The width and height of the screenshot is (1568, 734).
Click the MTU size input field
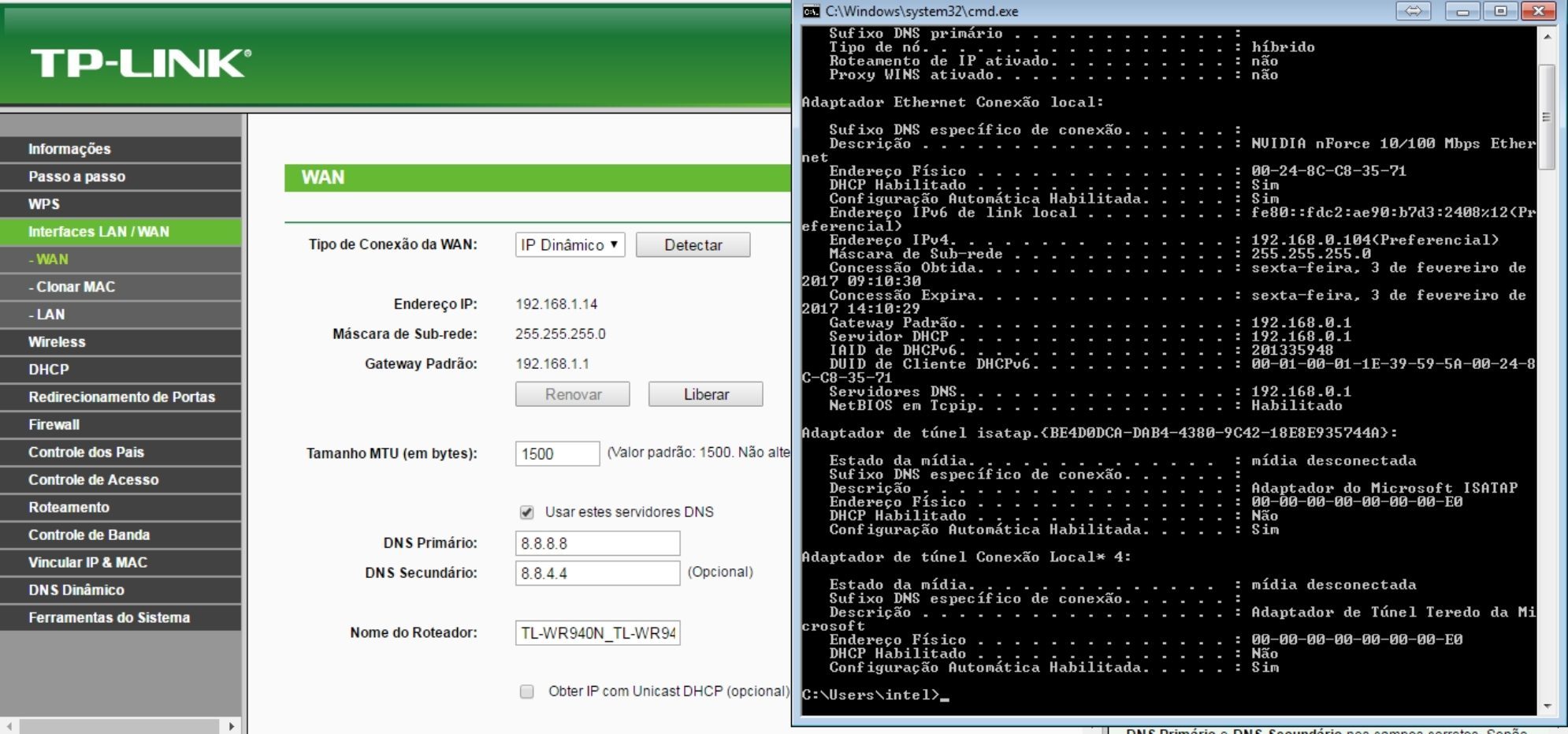(558, 453)
